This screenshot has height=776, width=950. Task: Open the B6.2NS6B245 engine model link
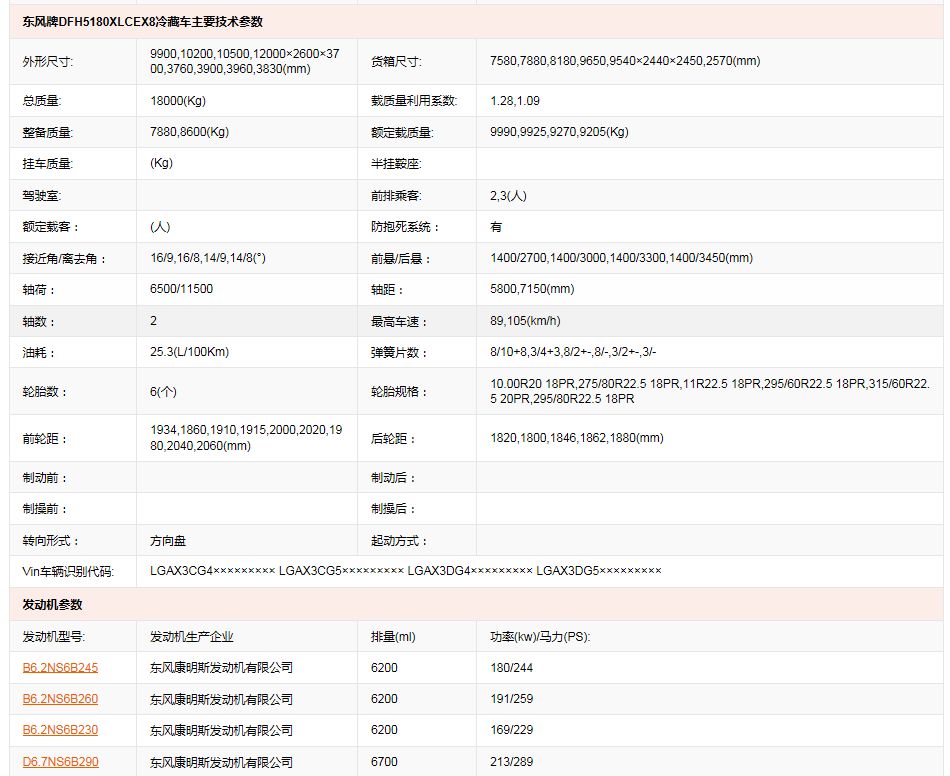point(60,667)
